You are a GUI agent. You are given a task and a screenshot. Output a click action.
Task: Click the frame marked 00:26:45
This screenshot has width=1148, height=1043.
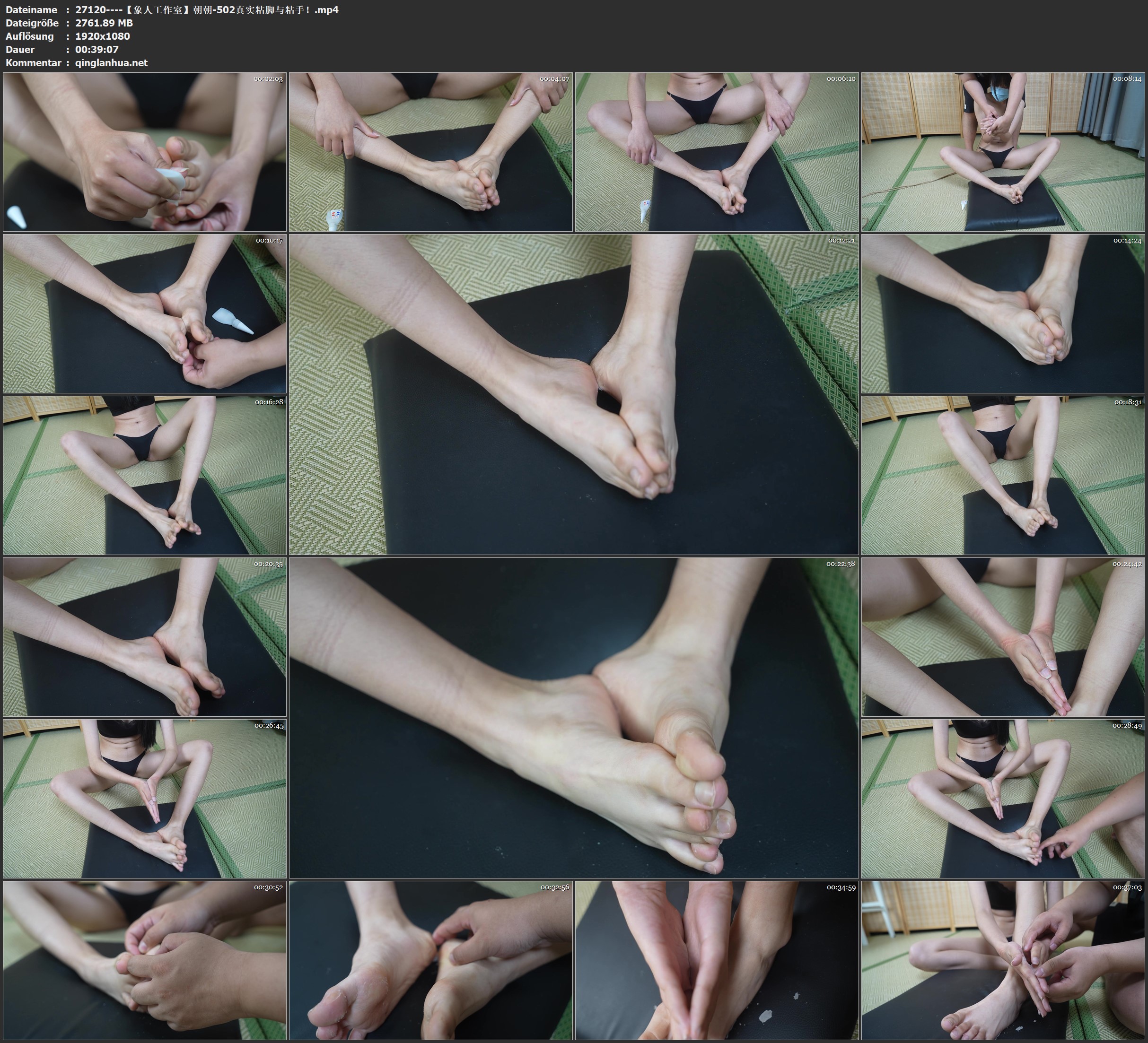point(145,798)
